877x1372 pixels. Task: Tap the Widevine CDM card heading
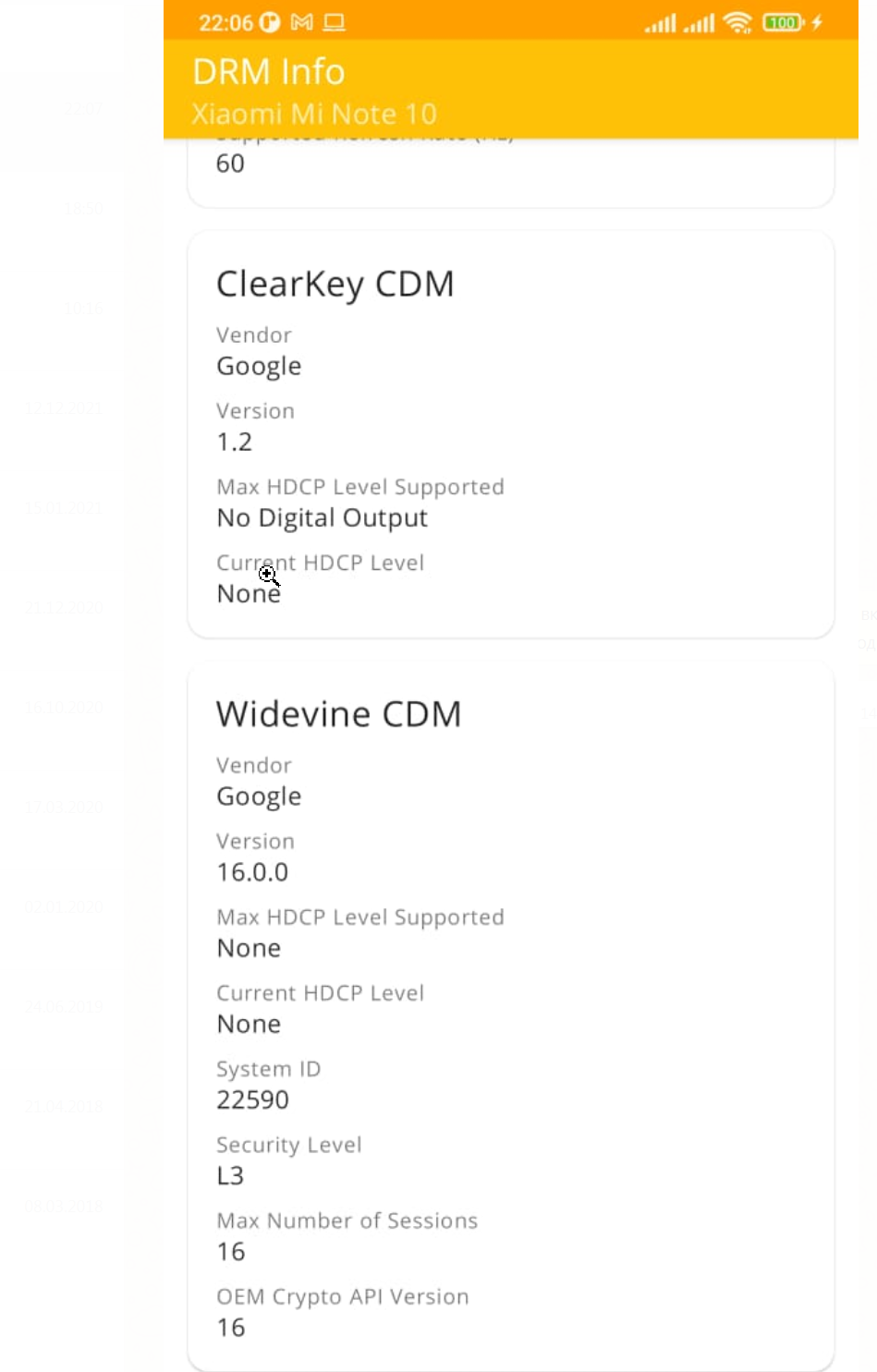[x=338, y=714]
